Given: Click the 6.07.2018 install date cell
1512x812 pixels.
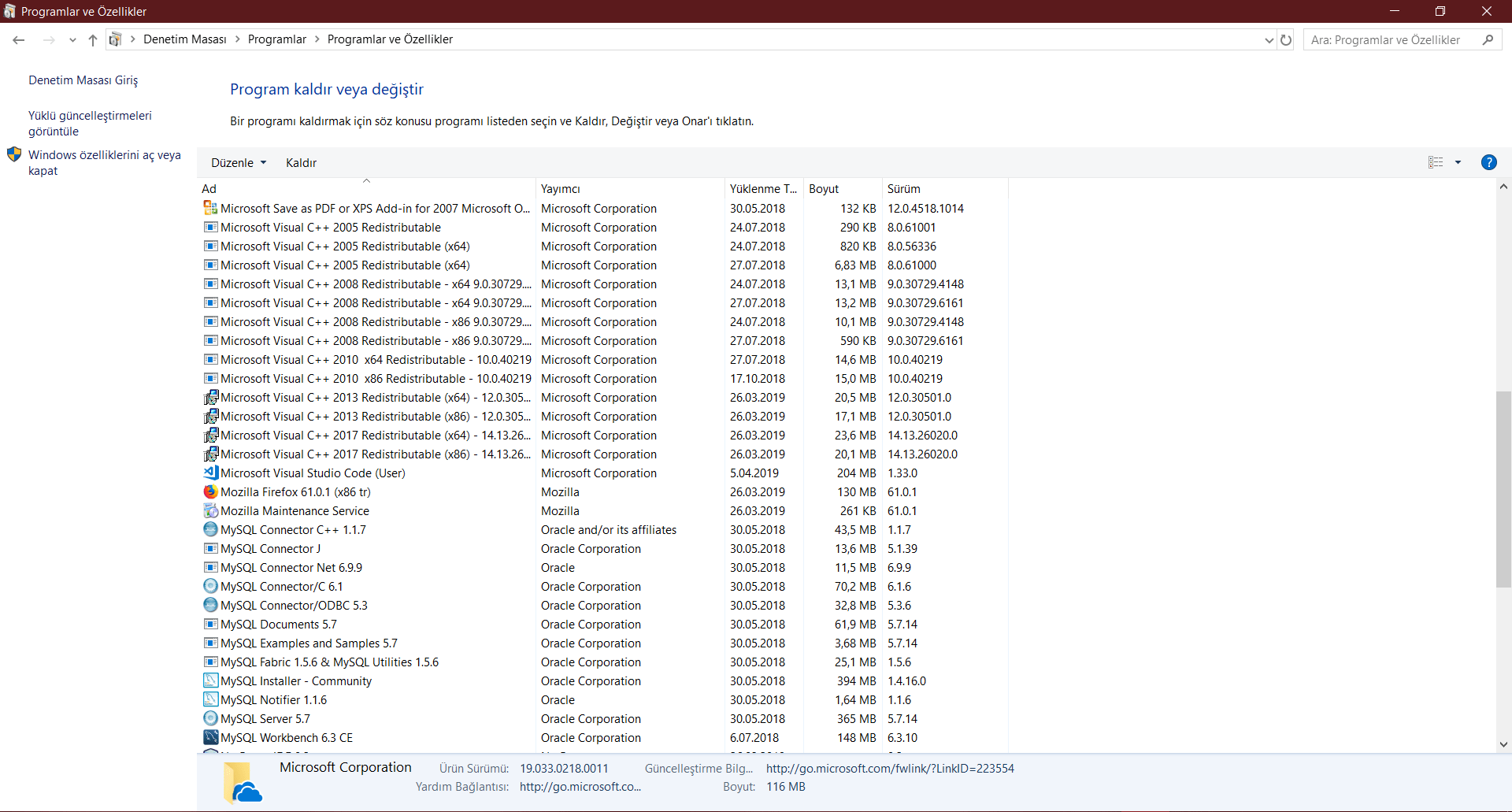Looking at the screenshot, I should [754, 738].
